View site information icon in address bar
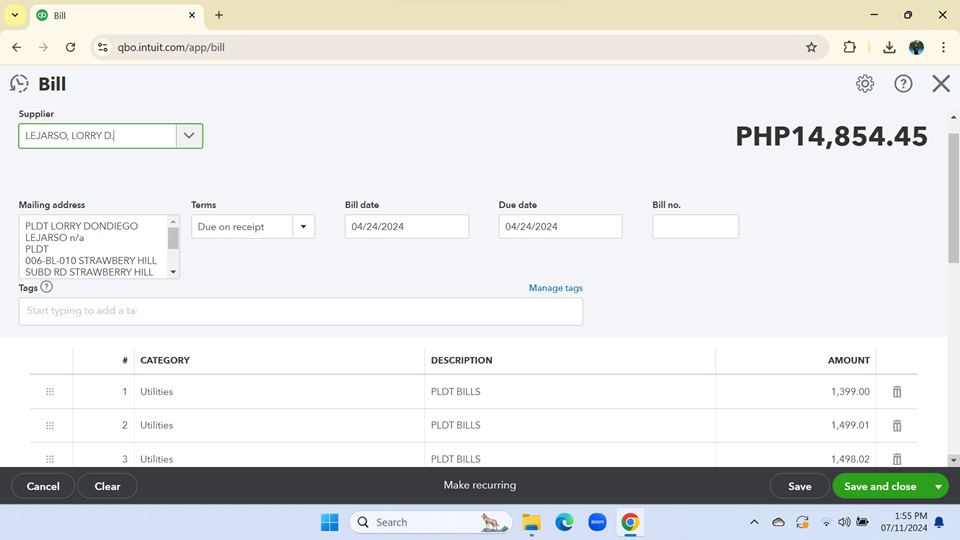 click(103, 47)
